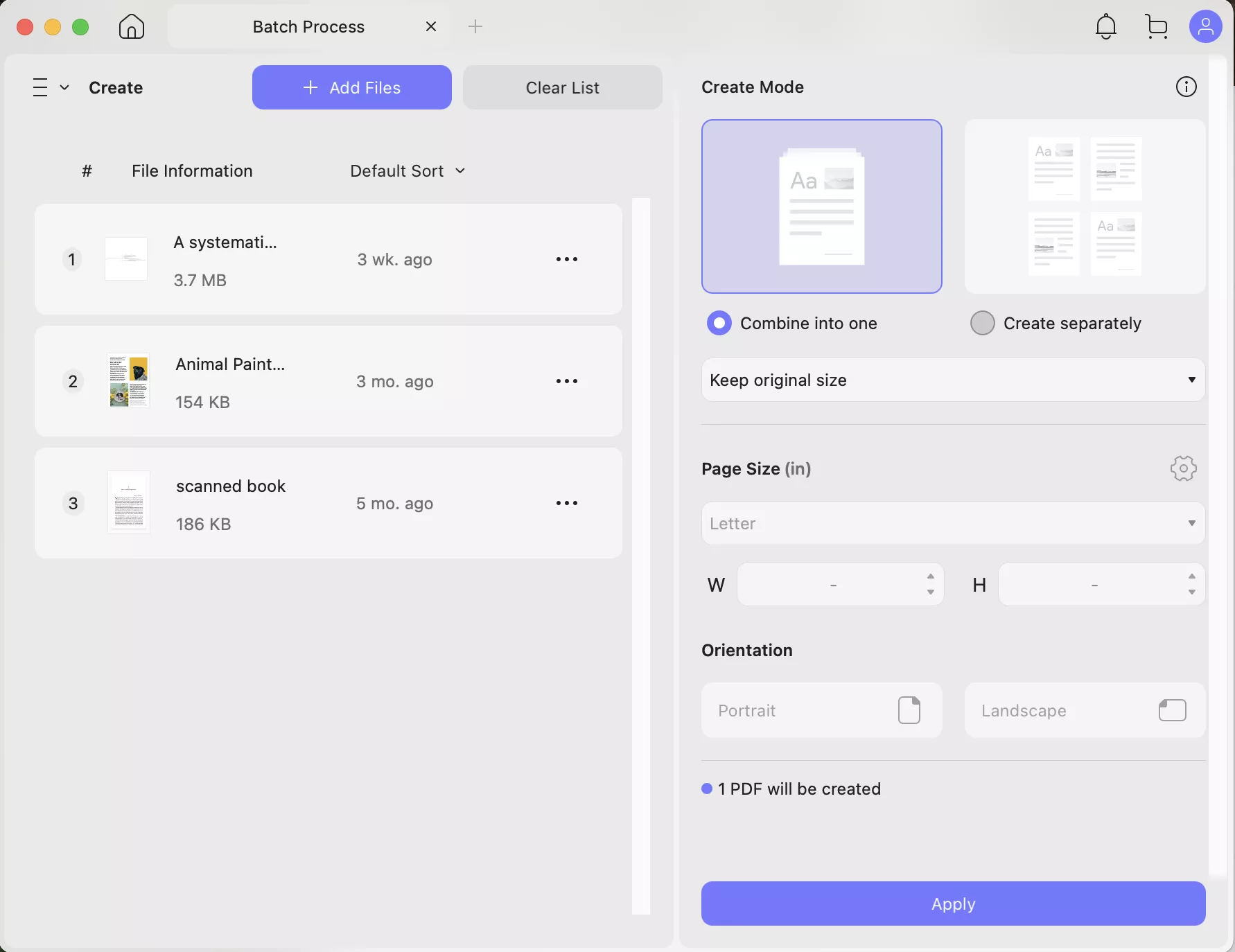The image size is (1235, 952).
Task: Open the Keep original size dropdown
Action: (x=952, y=380)
